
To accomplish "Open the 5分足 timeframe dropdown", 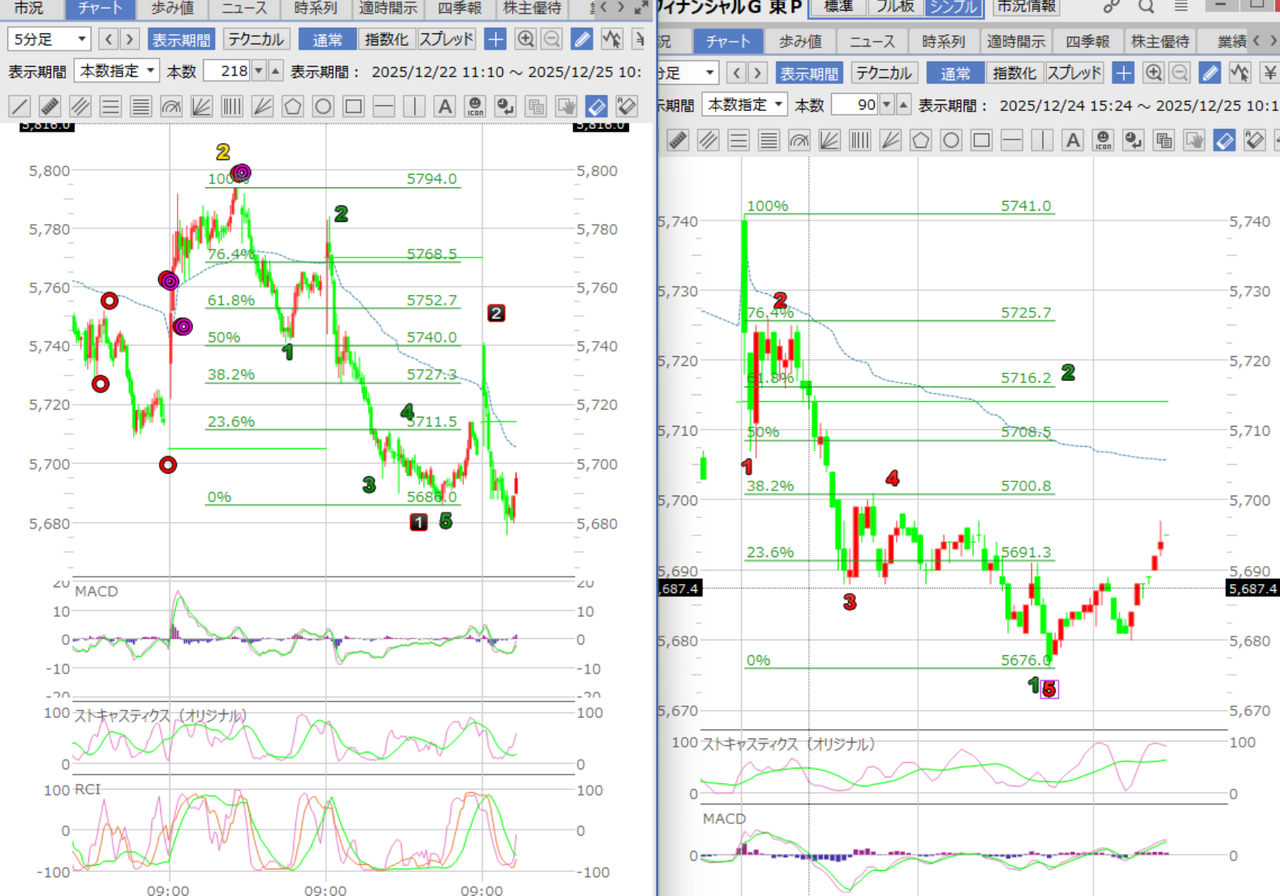I will tap(49, 40).
